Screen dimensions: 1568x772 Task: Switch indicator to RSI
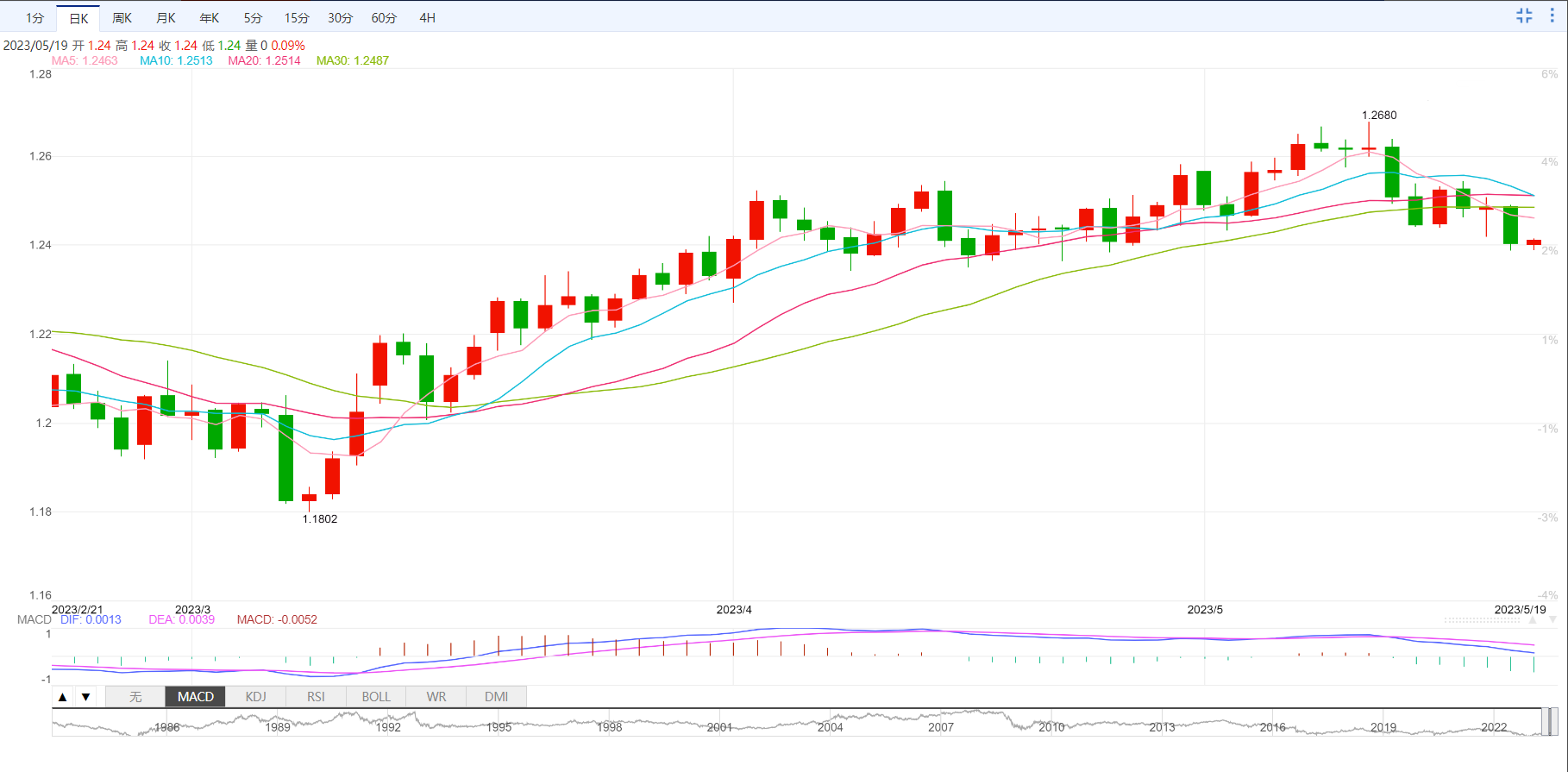tap(316, 697)
